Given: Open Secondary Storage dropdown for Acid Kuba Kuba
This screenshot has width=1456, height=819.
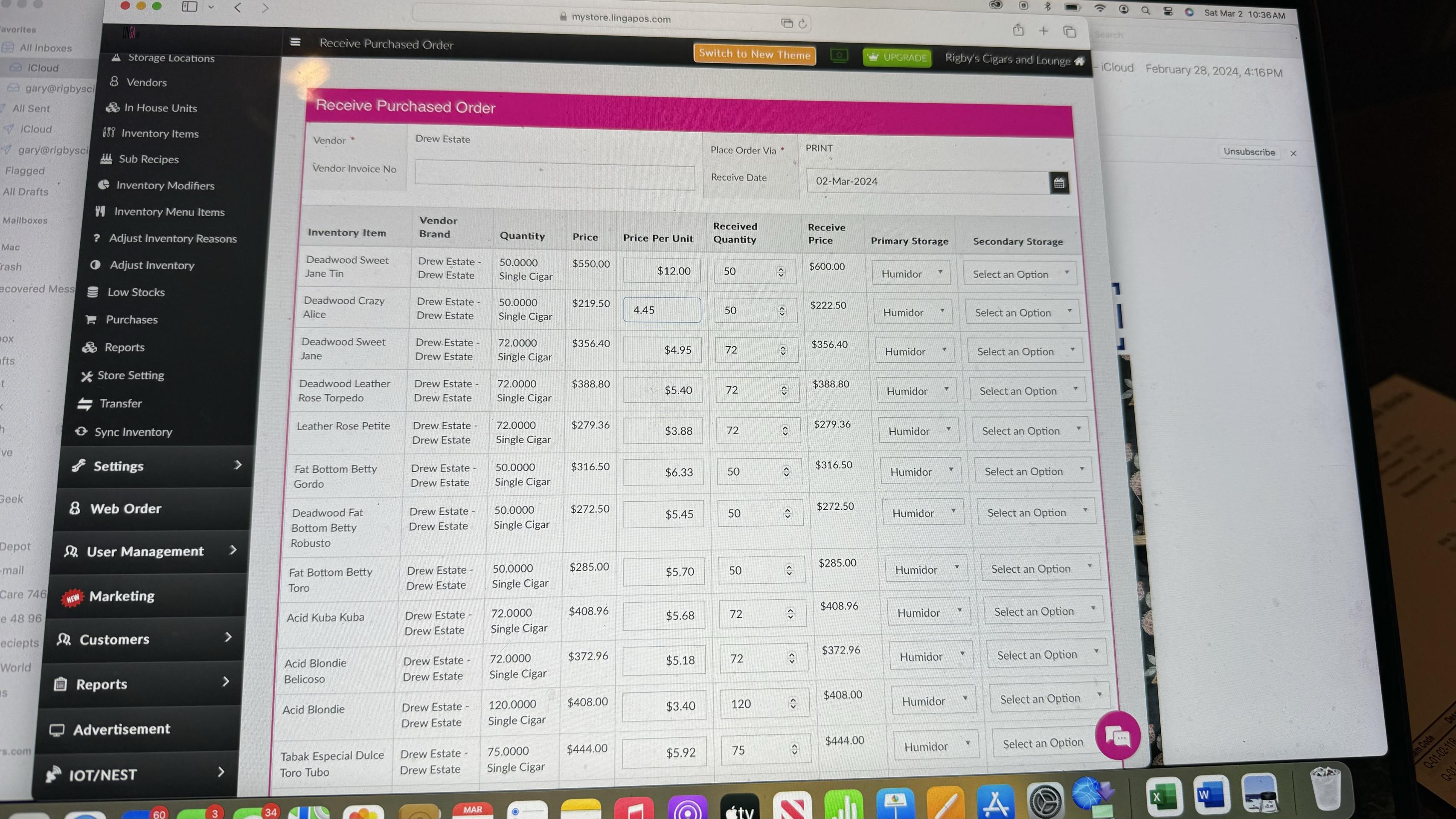Looking at the screenshot, I should [1043, 610].
